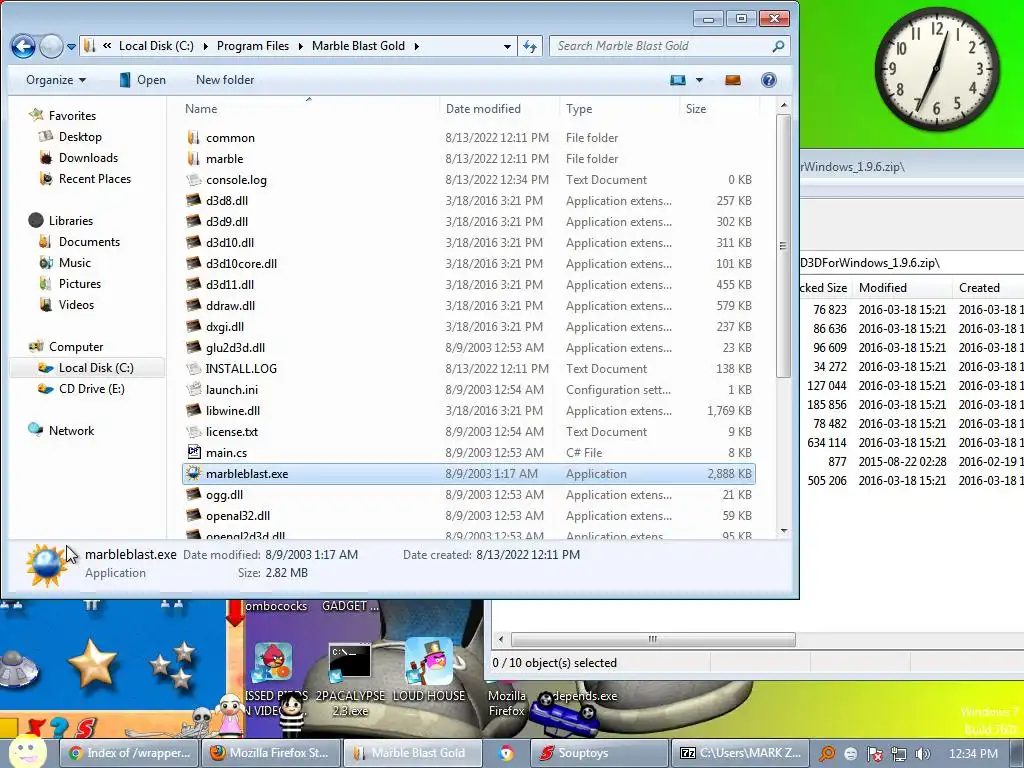Sort by the Type column header
Viewport: 1024px width, 768px height.
coord(579,108)
